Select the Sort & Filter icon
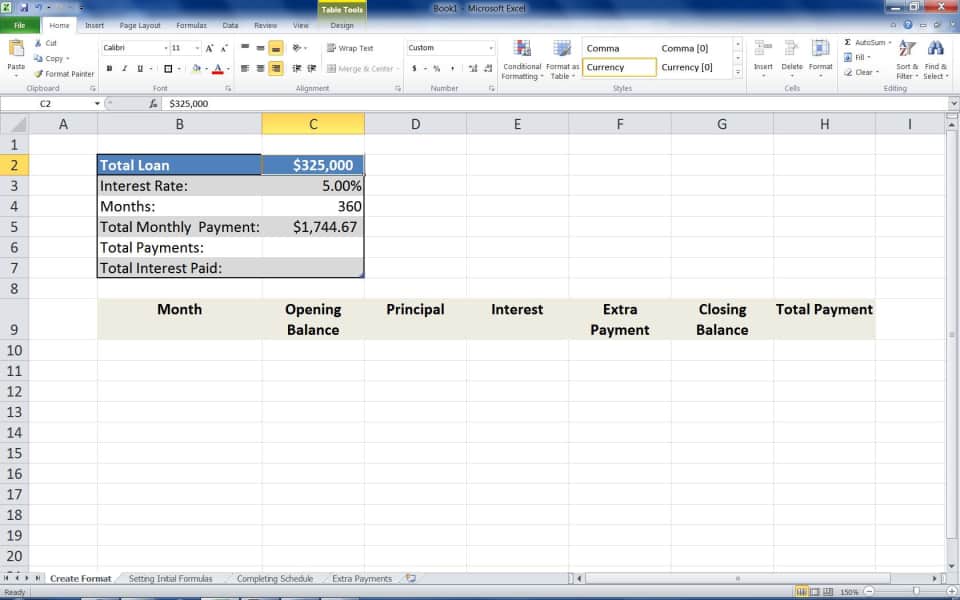 [907, 50]
